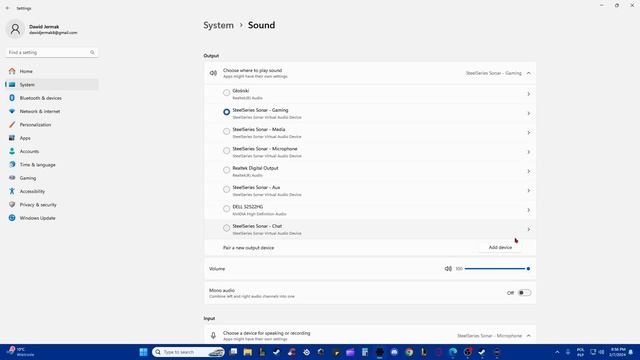
Task: Select SteelSeries Sonar - Gaming output
Action: pyautogui.click(x=227, y=112)
